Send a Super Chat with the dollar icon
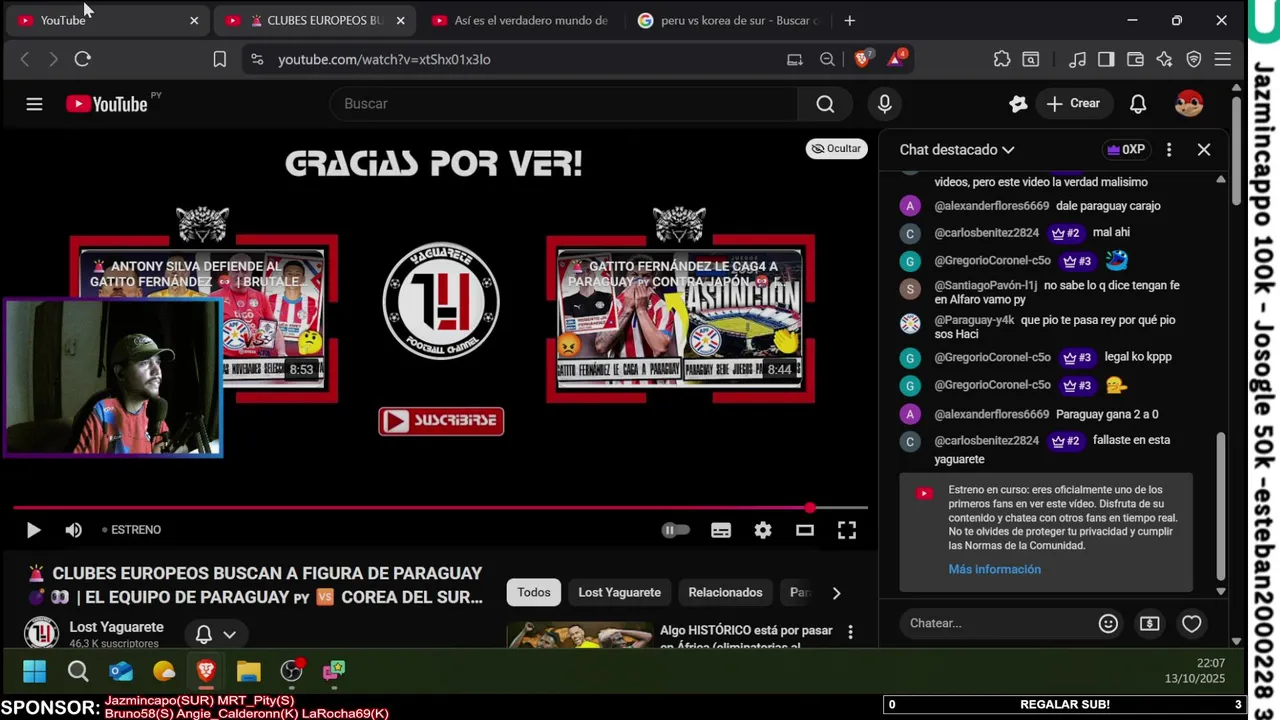The image size is (1280, 720). [x=1150, y=623]
